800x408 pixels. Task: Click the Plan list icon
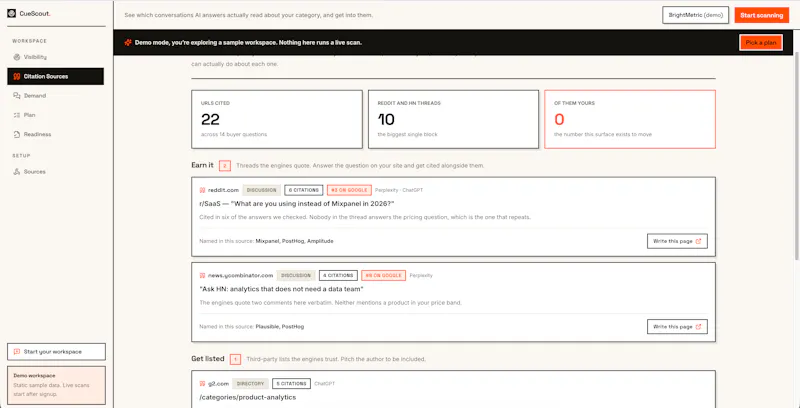pyautogui.click(x=17, y=115)
